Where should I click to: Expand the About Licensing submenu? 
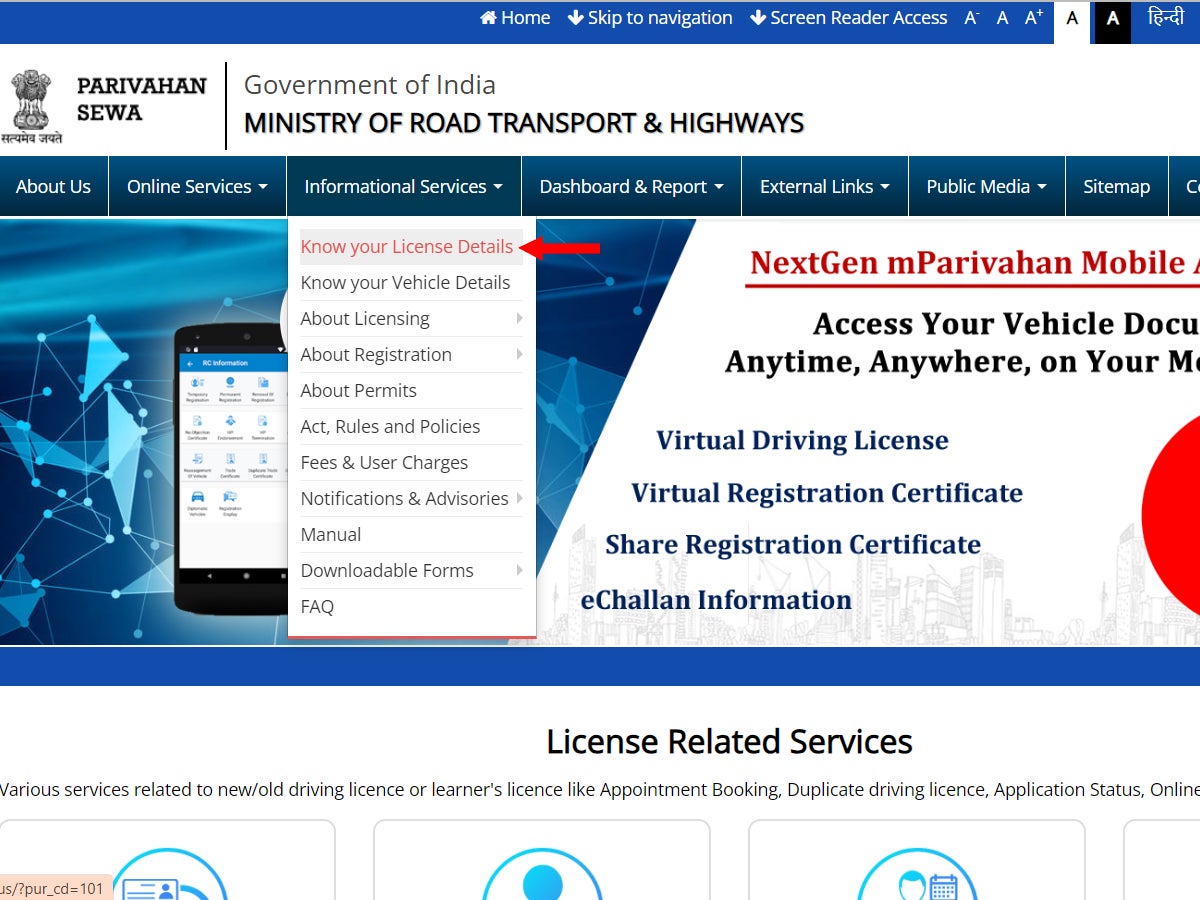(x=411, y=319)
